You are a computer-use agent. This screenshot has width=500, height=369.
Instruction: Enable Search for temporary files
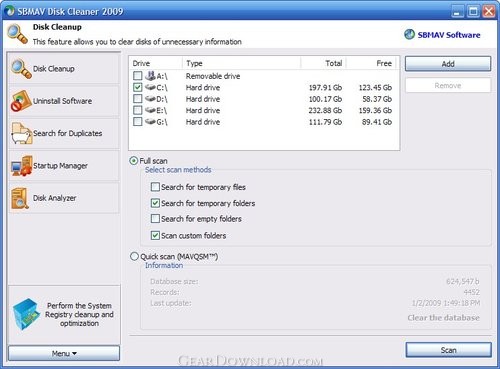tap(155, 187)
